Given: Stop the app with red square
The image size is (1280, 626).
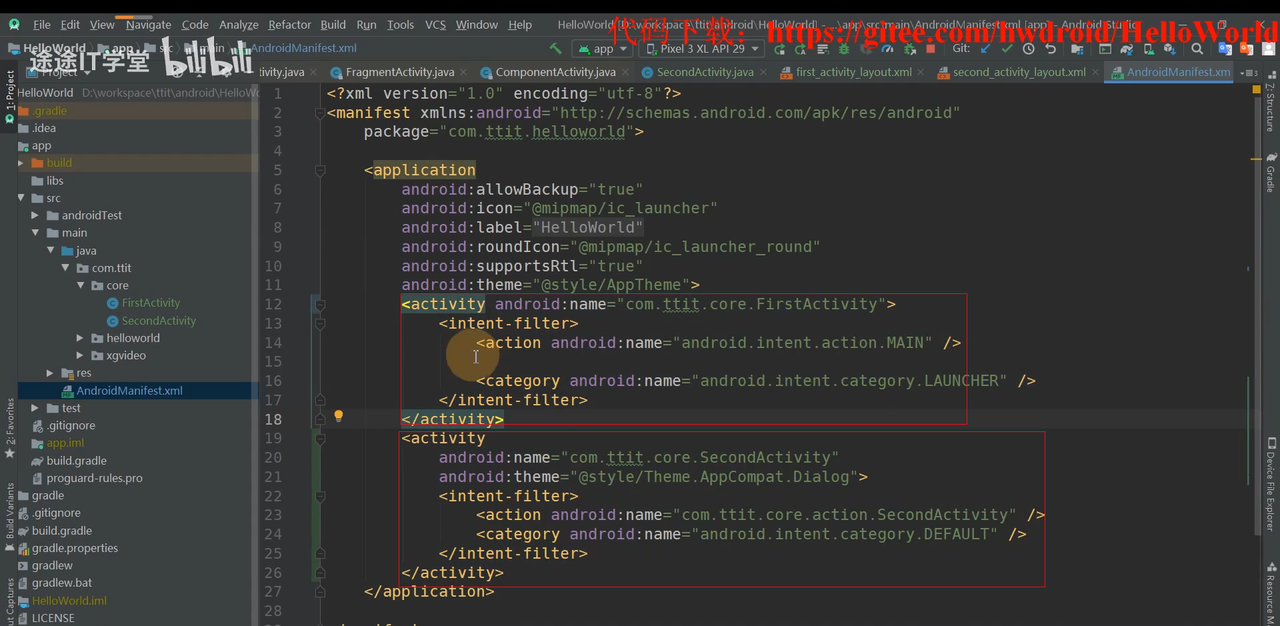Looking at the screenshot, I should tap(930, 48).
